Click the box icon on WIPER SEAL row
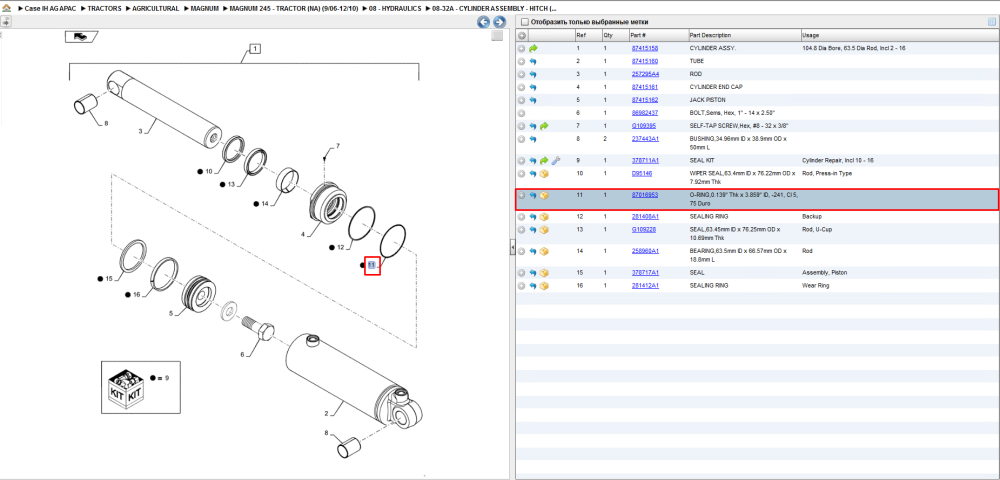Image resolution: width=1000 pixels, height=480 pixels. (544, 174)
